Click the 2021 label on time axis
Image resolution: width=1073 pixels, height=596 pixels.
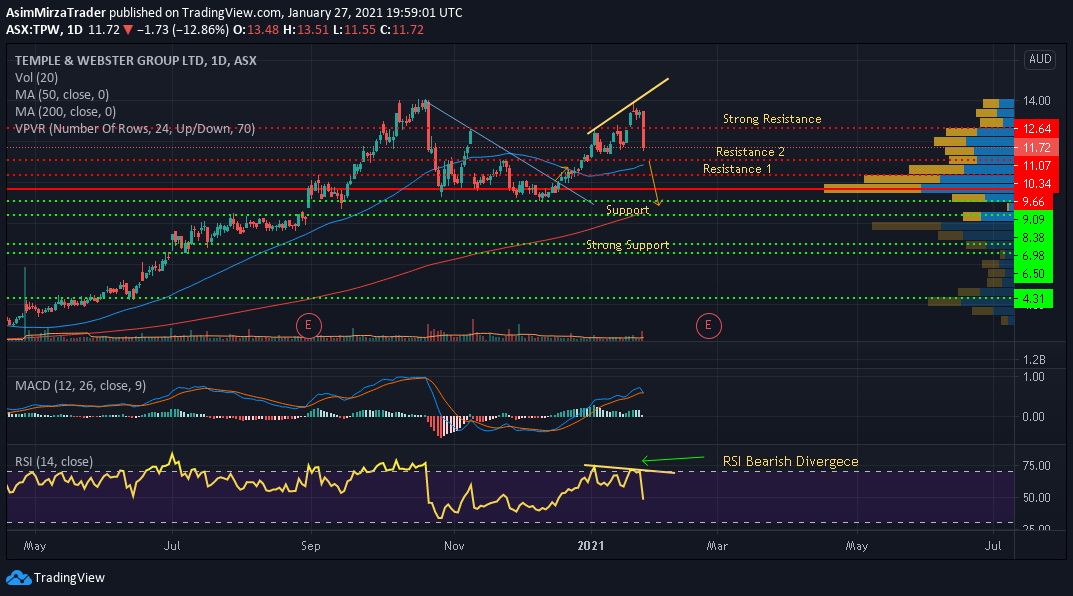[591, 545]
